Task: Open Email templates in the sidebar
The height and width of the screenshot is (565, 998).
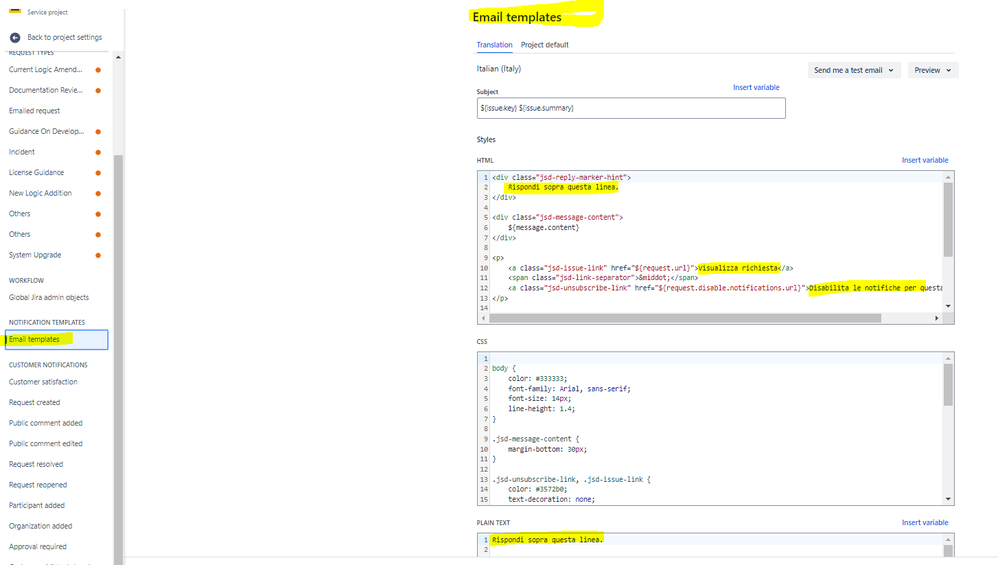Action: (x=56, y=339)
